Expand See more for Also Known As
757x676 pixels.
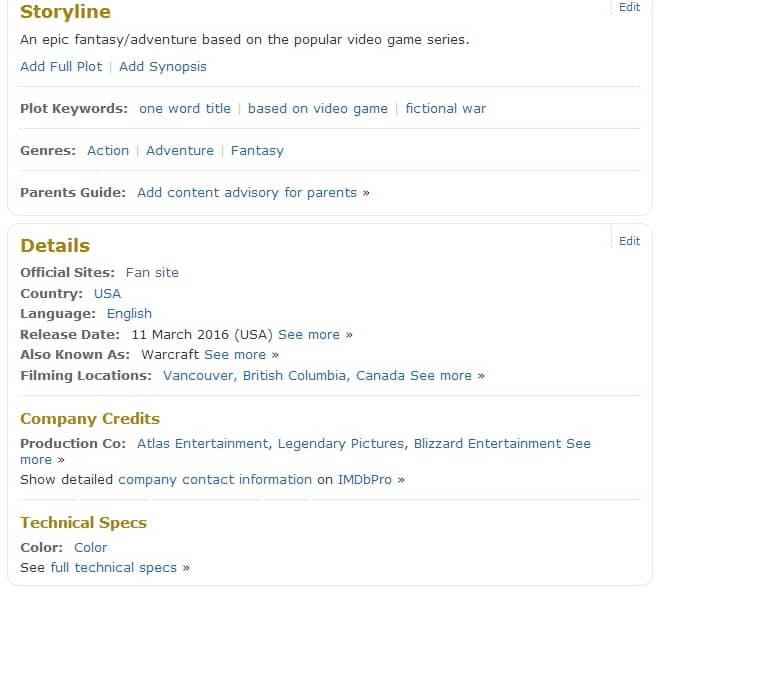click(x=235, y=355)
